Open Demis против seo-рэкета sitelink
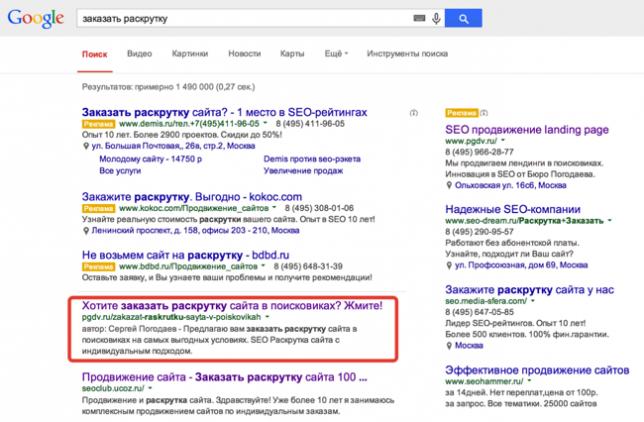Viewport: 644px width, 422px height. coord(312,159)
